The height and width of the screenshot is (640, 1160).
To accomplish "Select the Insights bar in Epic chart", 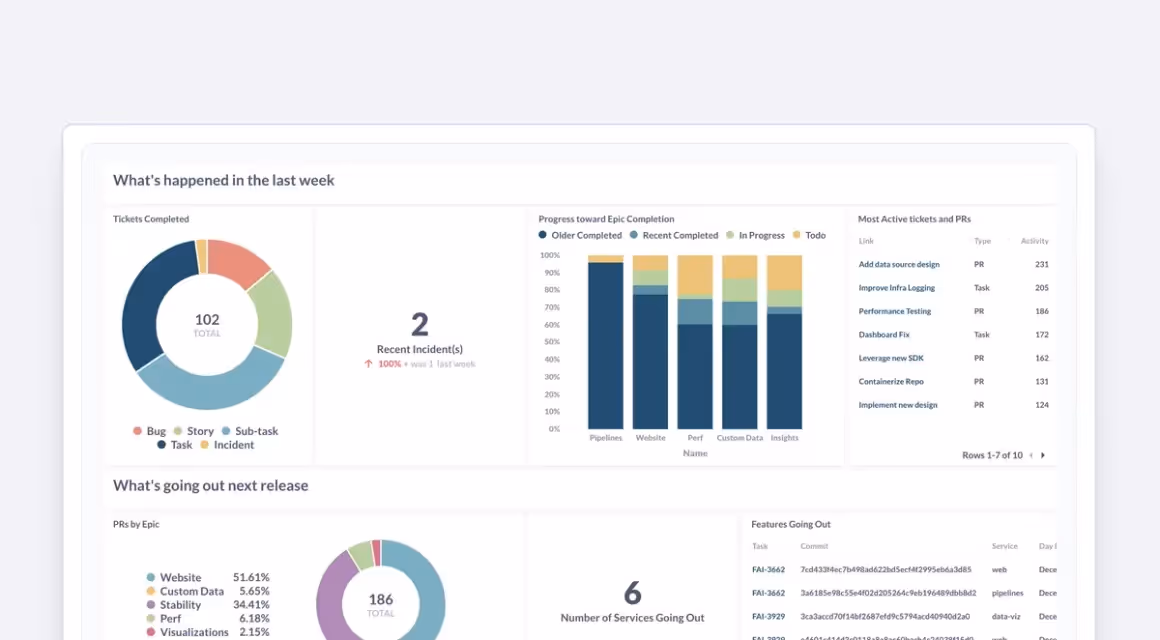I will point(784,342).
